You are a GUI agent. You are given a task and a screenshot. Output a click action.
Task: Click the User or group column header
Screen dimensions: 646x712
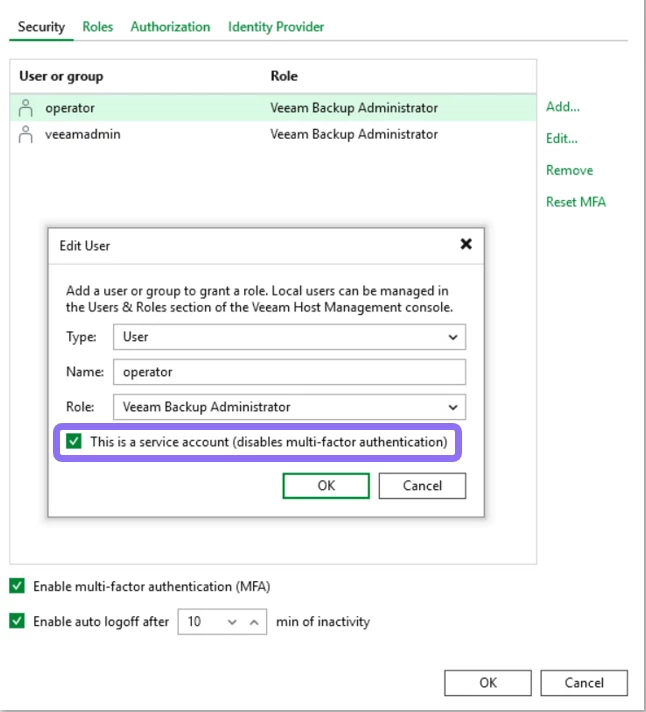(x=61, y=76)
